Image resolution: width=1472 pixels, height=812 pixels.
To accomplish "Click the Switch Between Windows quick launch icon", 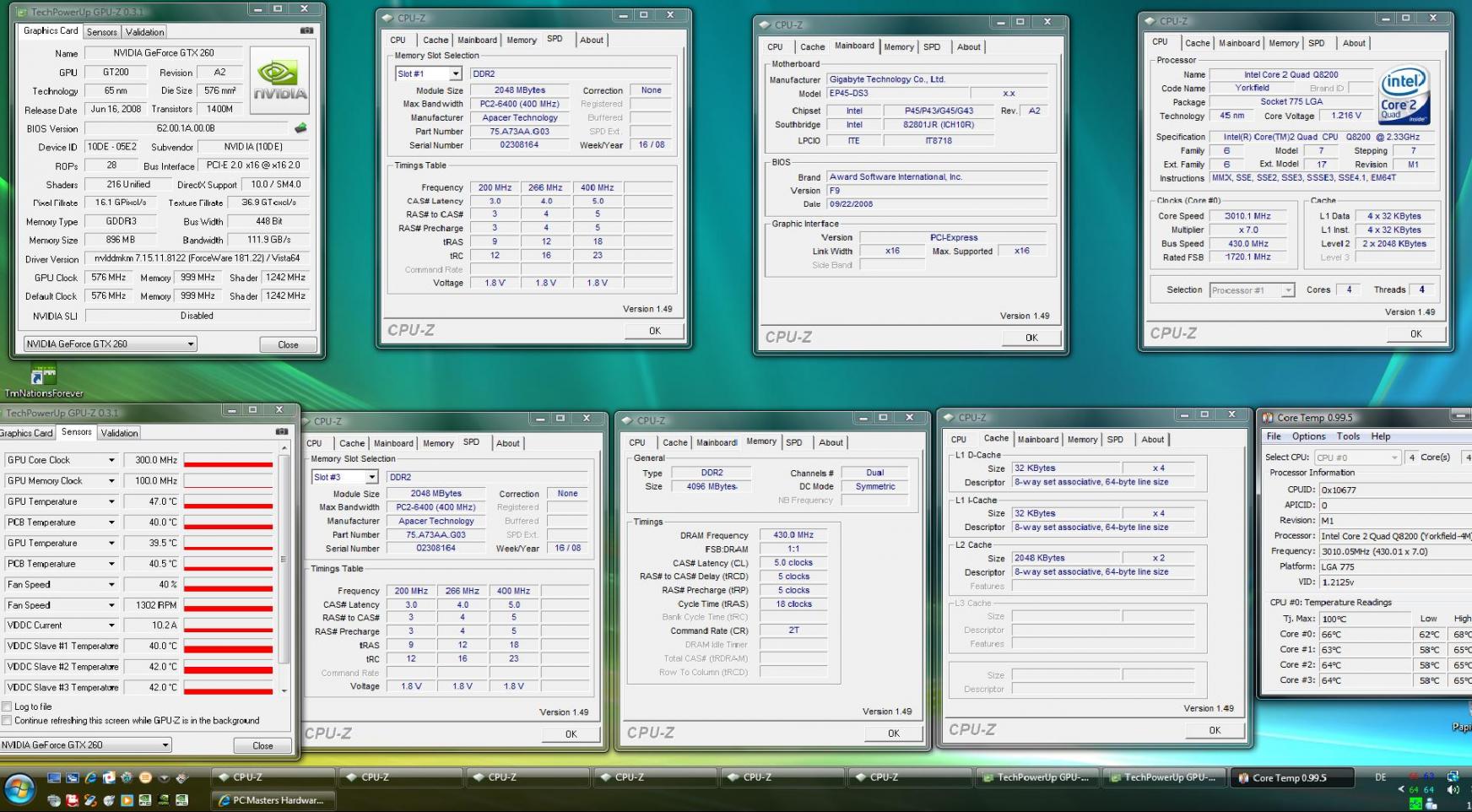I will tap(73, 777).
